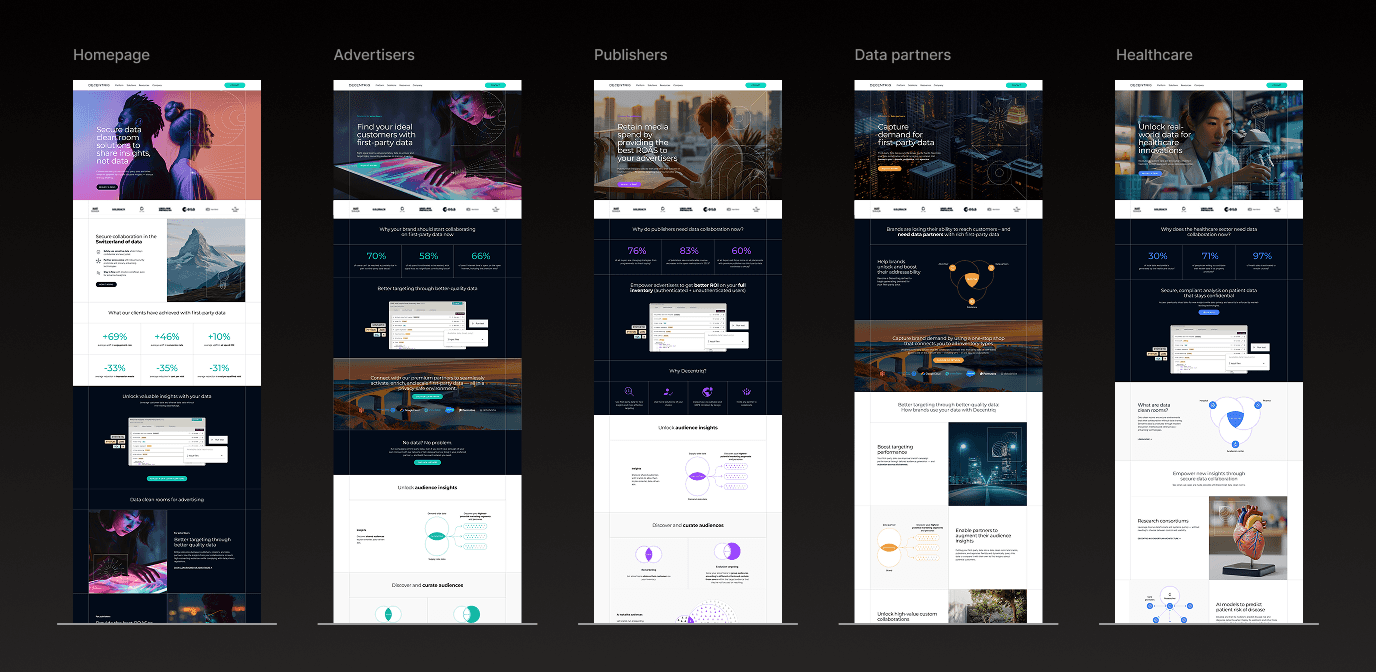
Task: Click the 66% stat on Advertisers mockup
Action: (481, 256)
